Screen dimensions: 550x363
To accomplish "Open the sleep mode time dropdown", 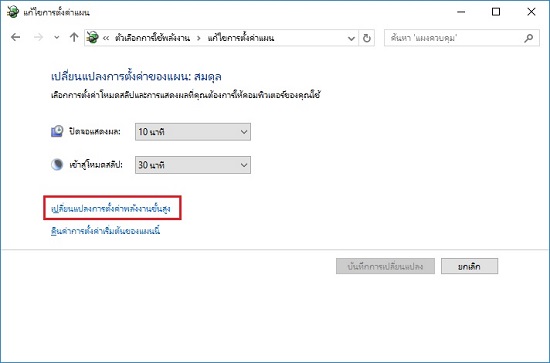I will (x=193, y=165).
